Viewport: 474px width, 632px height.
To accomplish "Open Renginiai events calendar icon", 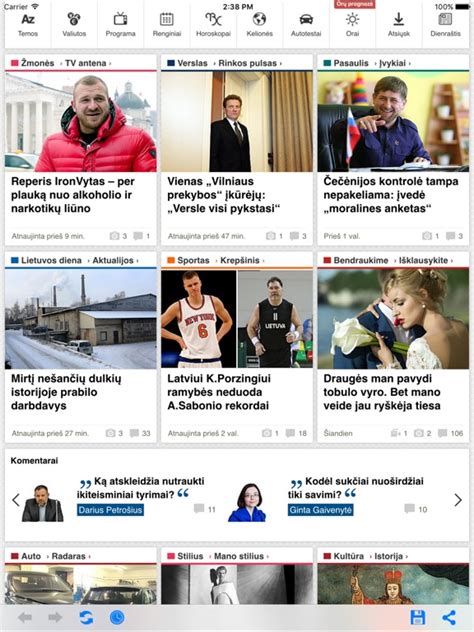I will (x=166, y=19).
